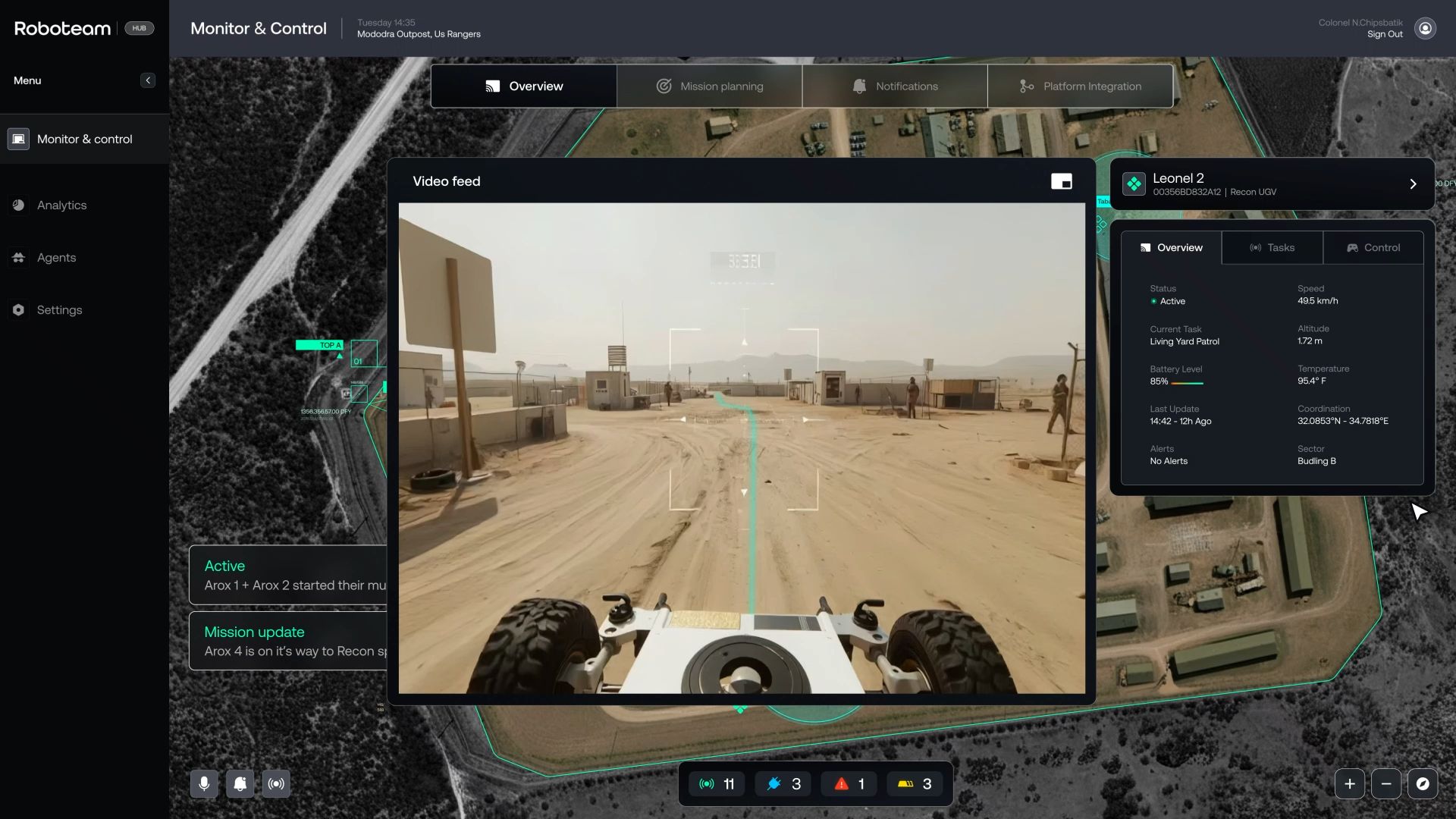The width and height of the screenshot is (1456, 819).
Task: Toggle red alert count filter
Action: [849, 783]
